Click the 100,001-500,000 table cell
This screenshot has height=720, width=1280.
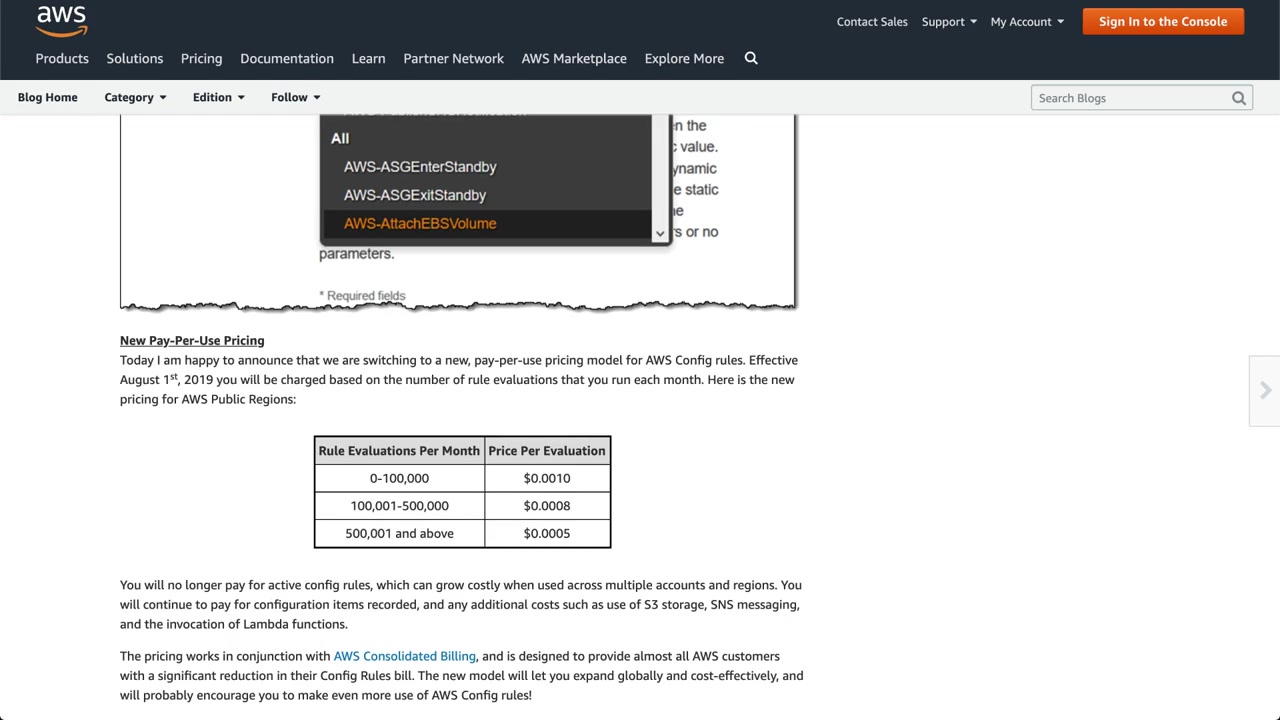pyautogui.click(x=399, y=506)
